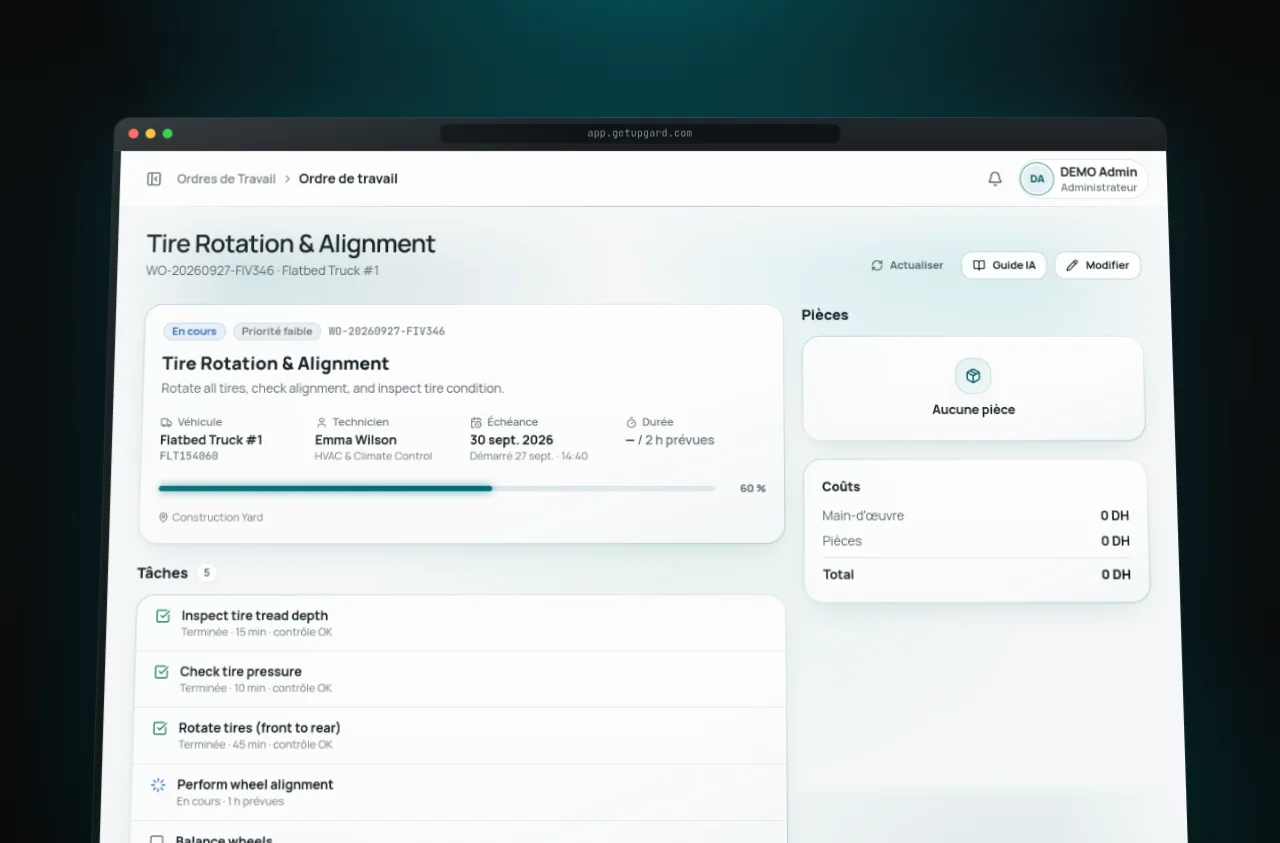Screen dimensions: 1280x843
Task: Click the timer icon beside Durée
Action: pyautogui.click(x=632, y=422)
